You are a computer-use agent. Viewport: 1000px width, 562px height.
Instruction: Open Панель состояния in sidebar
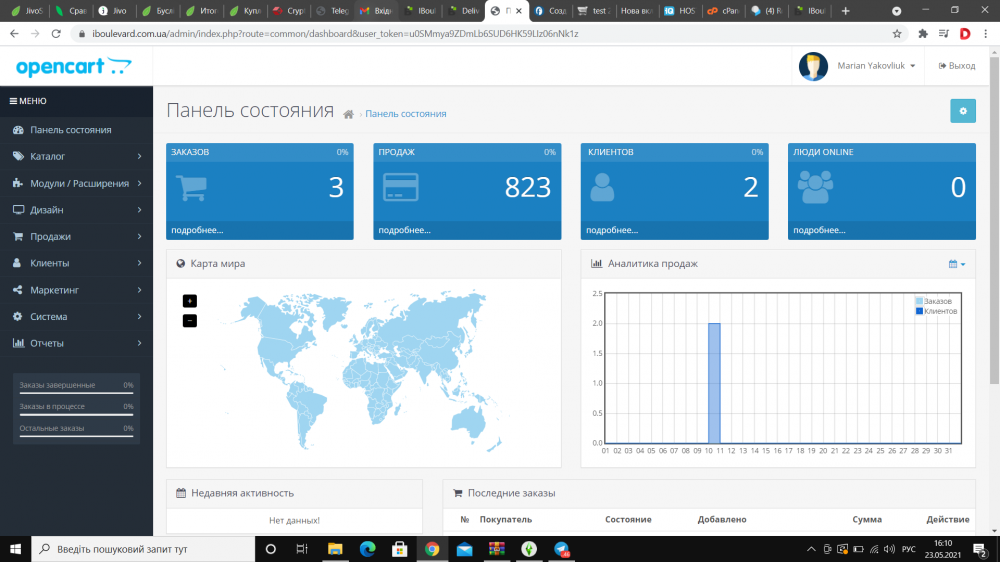(77, 129)
